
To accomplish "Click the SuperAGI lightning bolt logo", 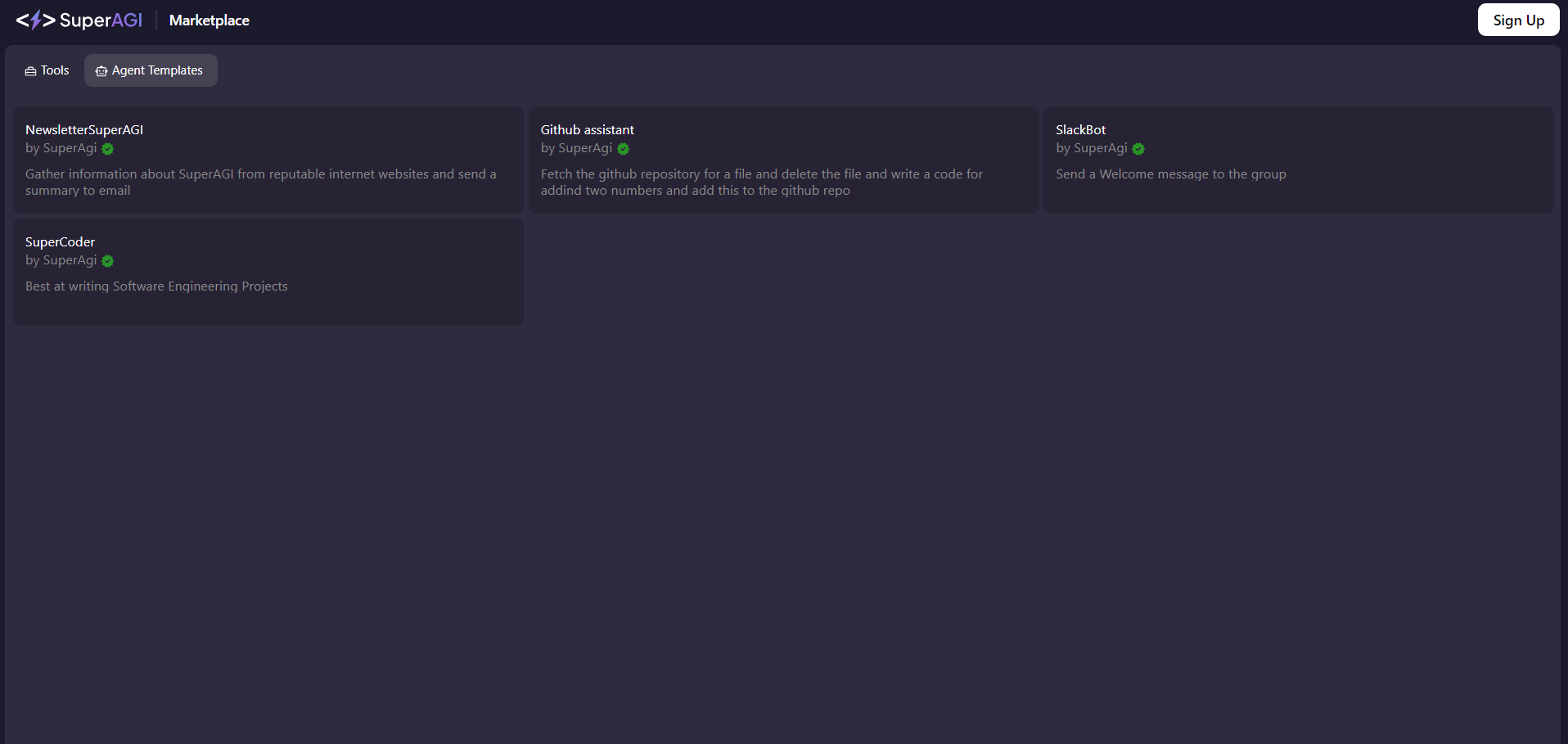I will (x=36, y=20).
